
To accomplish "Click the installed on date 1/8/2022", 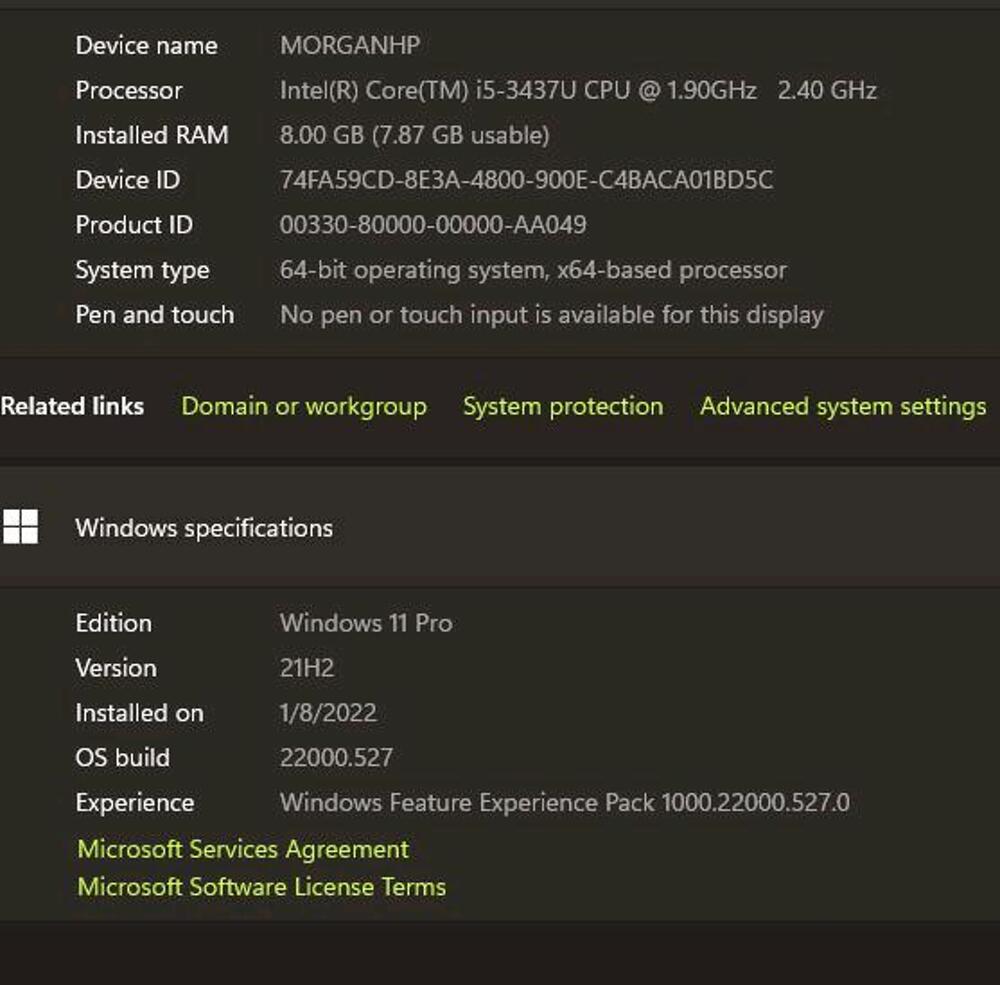I will point(327,713).
